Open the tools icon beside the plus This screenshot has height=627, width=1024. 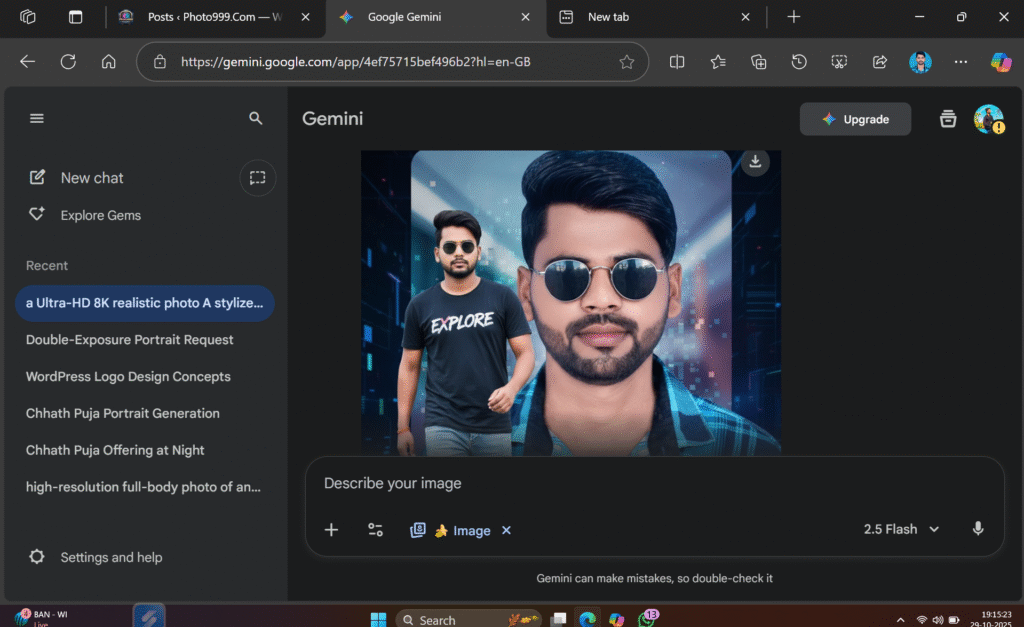pos(375,530)
